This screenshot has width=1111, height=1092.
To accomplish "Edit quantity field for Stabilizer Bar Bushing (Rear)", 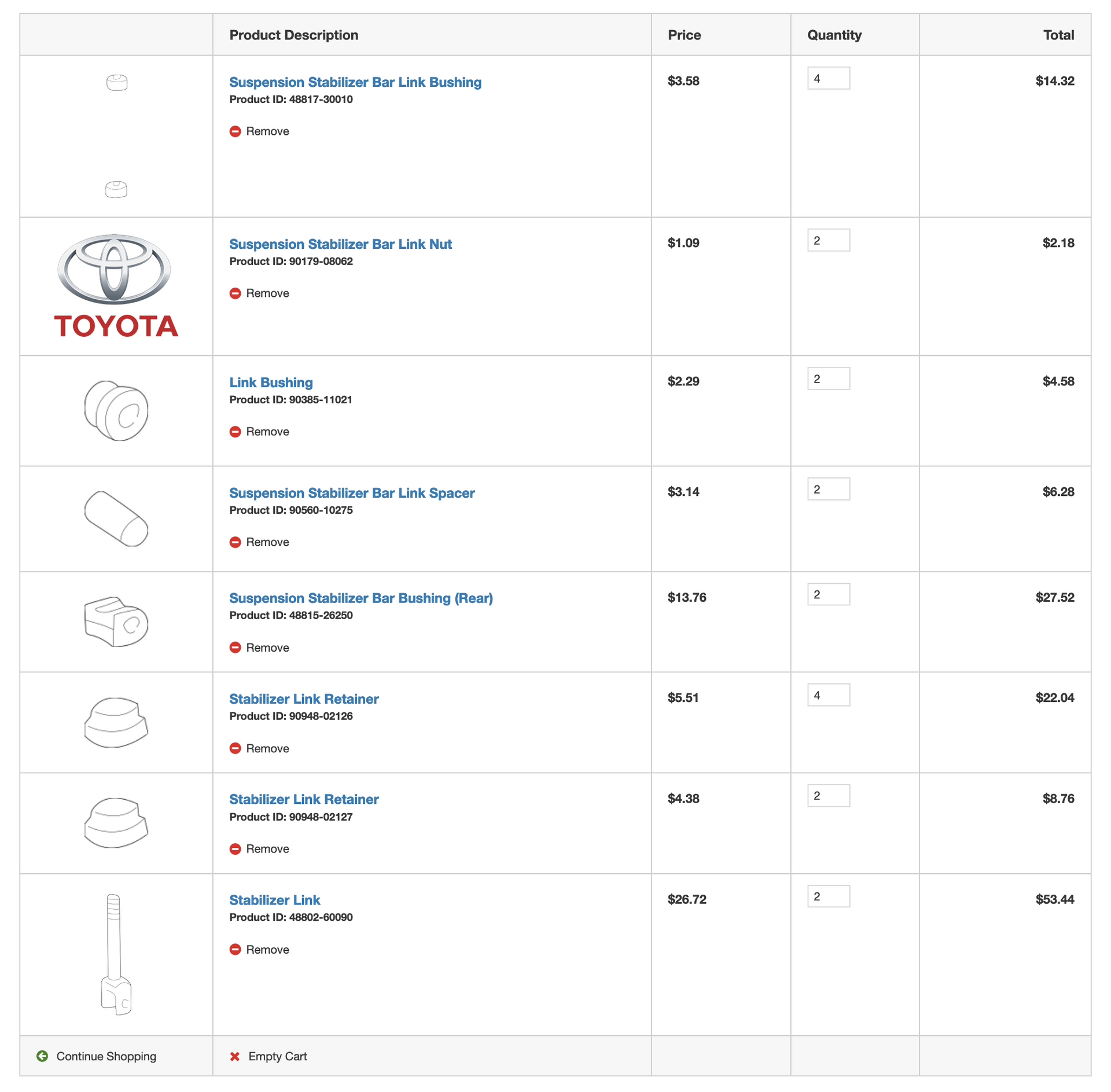I will click(829, 594).
